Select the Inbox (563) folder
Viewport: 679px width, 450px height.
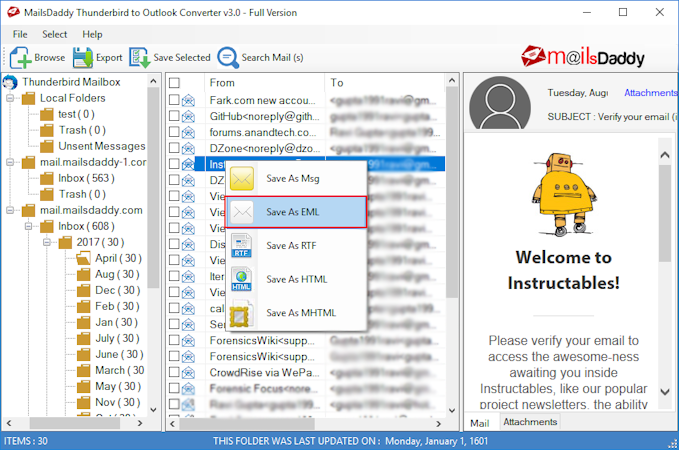coord(86,178)
